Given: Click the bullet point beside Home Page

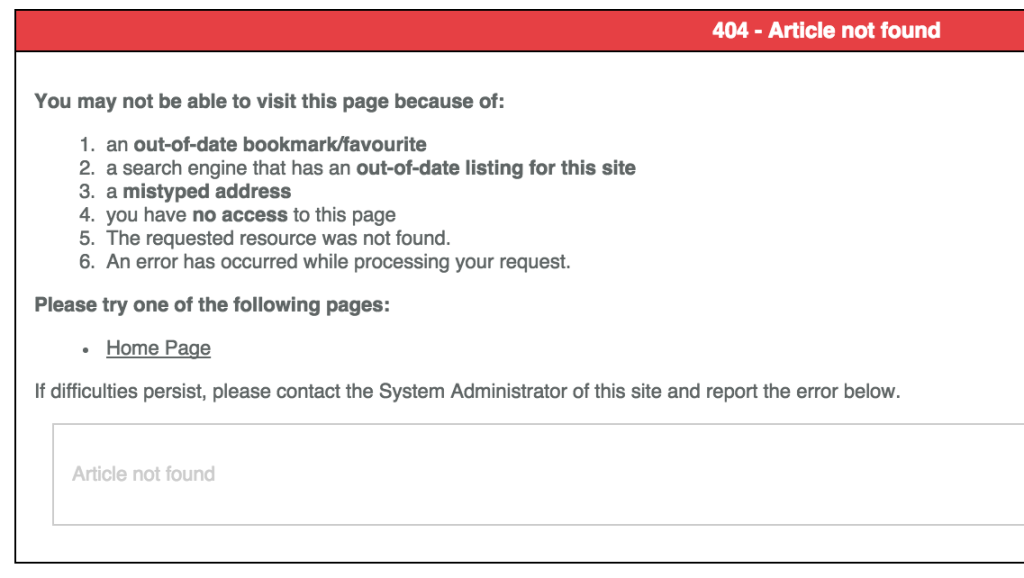Looking at the screenshot, I should tap(86, 350).
